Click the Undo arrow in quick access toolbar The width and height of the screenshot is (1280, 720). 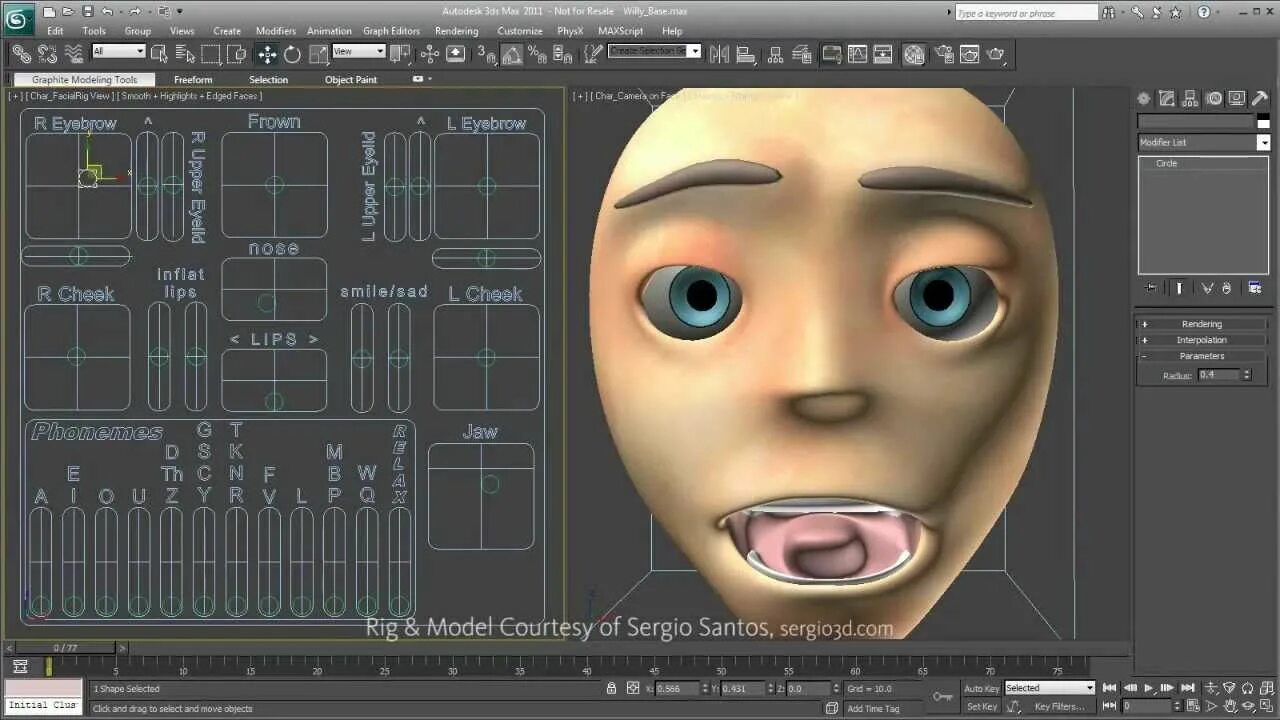[x=107, y=11]
